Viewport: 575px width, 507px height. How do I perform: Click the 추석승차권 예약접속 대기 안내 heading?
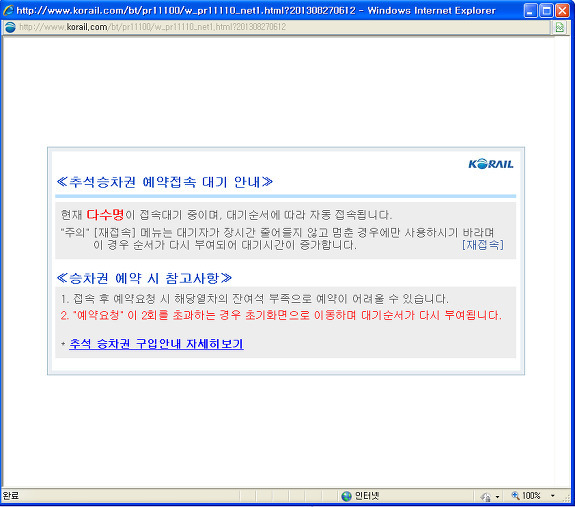pyautogui.click(x=165, y=182)
